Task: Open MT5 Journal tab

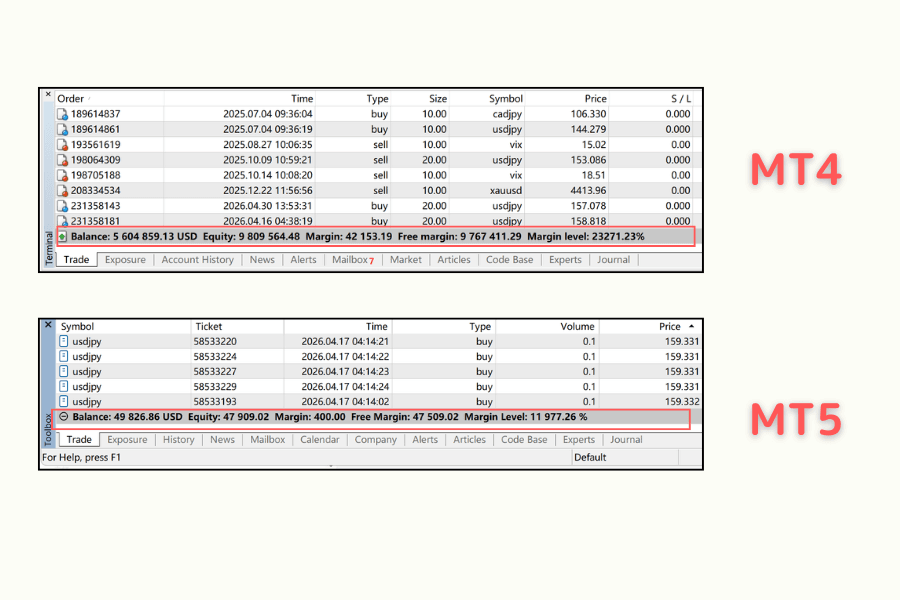Action: (x=626, y=439)
